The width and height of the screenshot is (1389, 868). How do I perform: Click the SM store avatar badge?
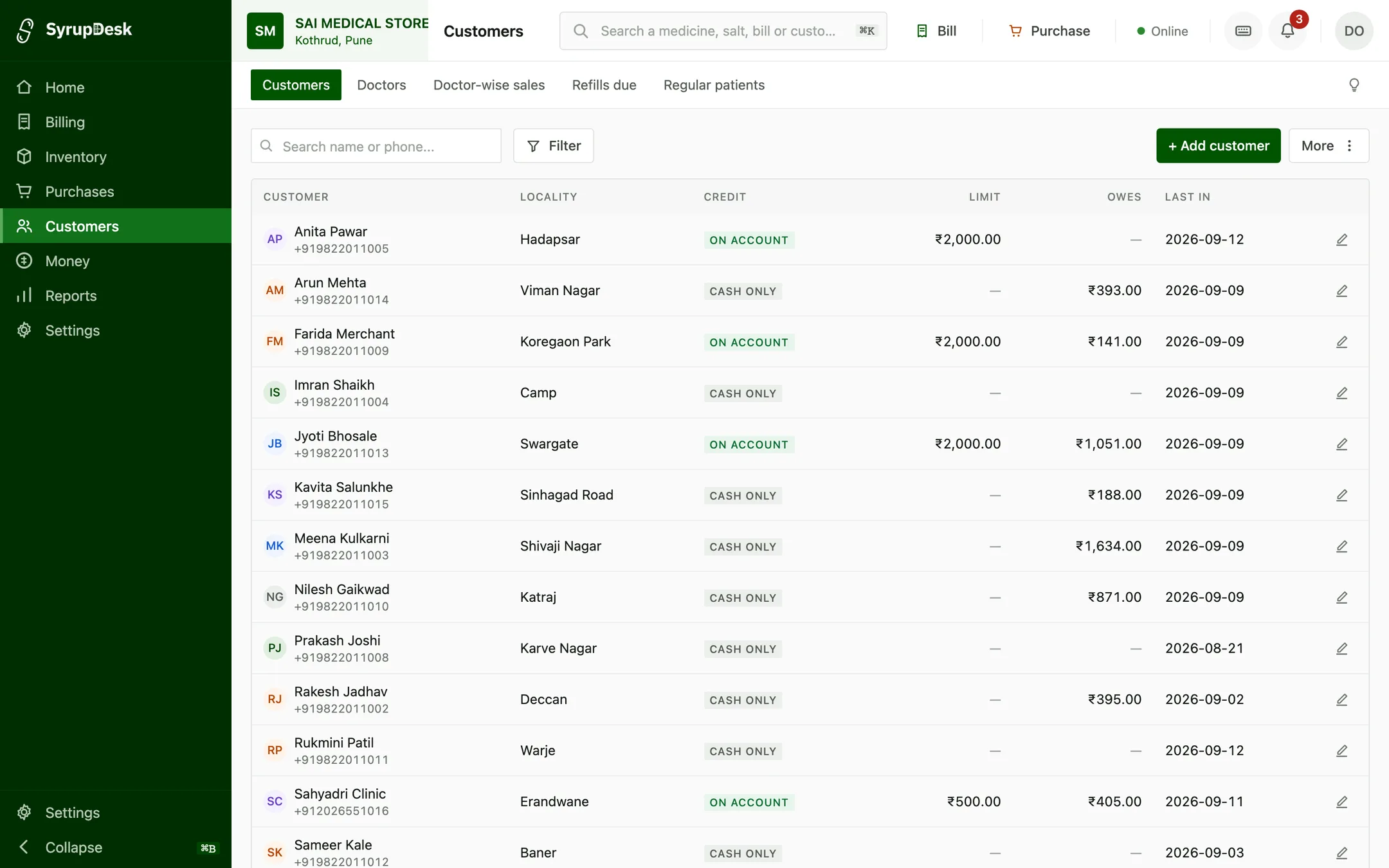[265, 31]
